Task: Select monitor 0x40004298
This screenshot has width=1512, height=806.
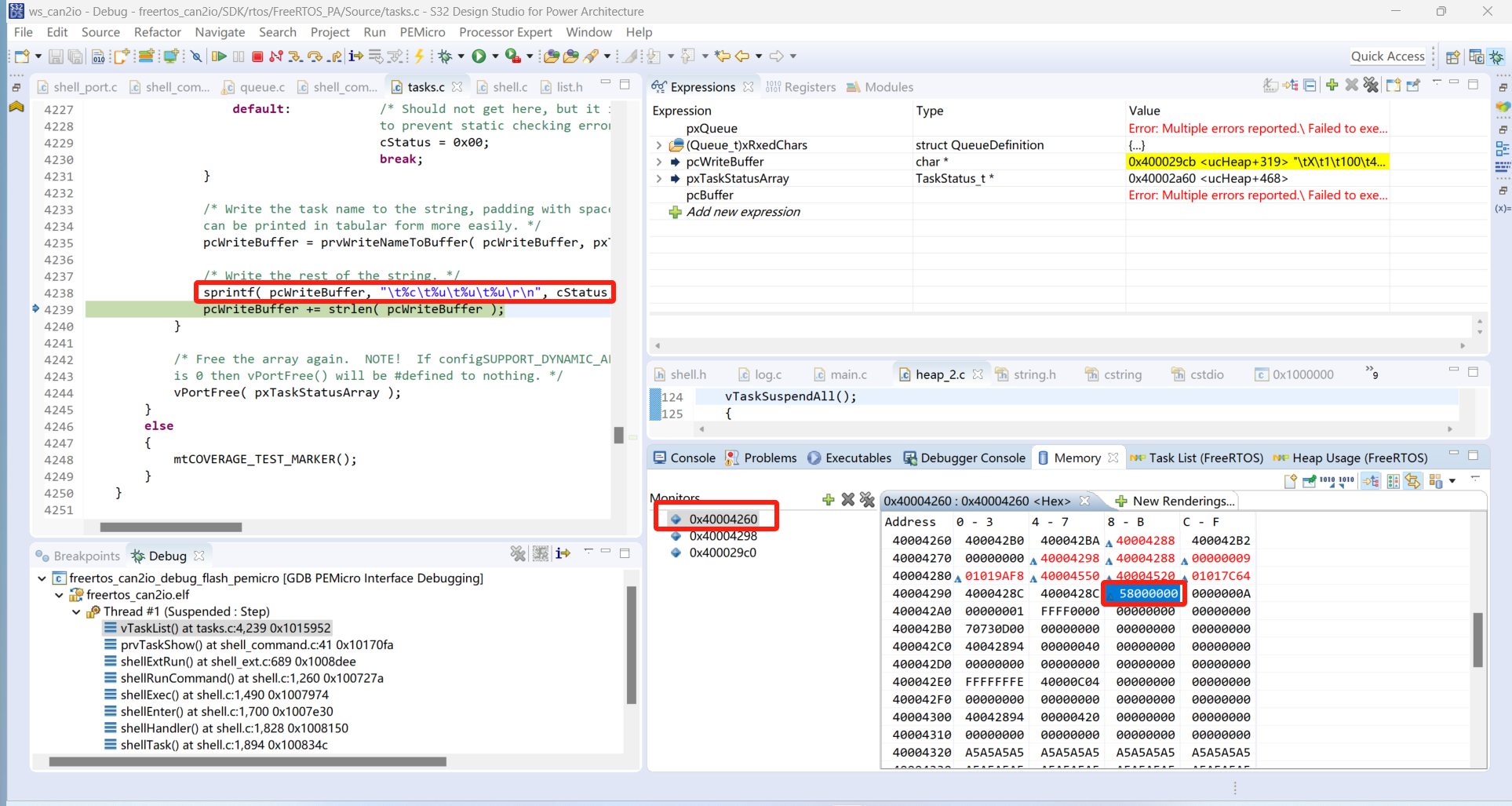Action: click(723, 536)
